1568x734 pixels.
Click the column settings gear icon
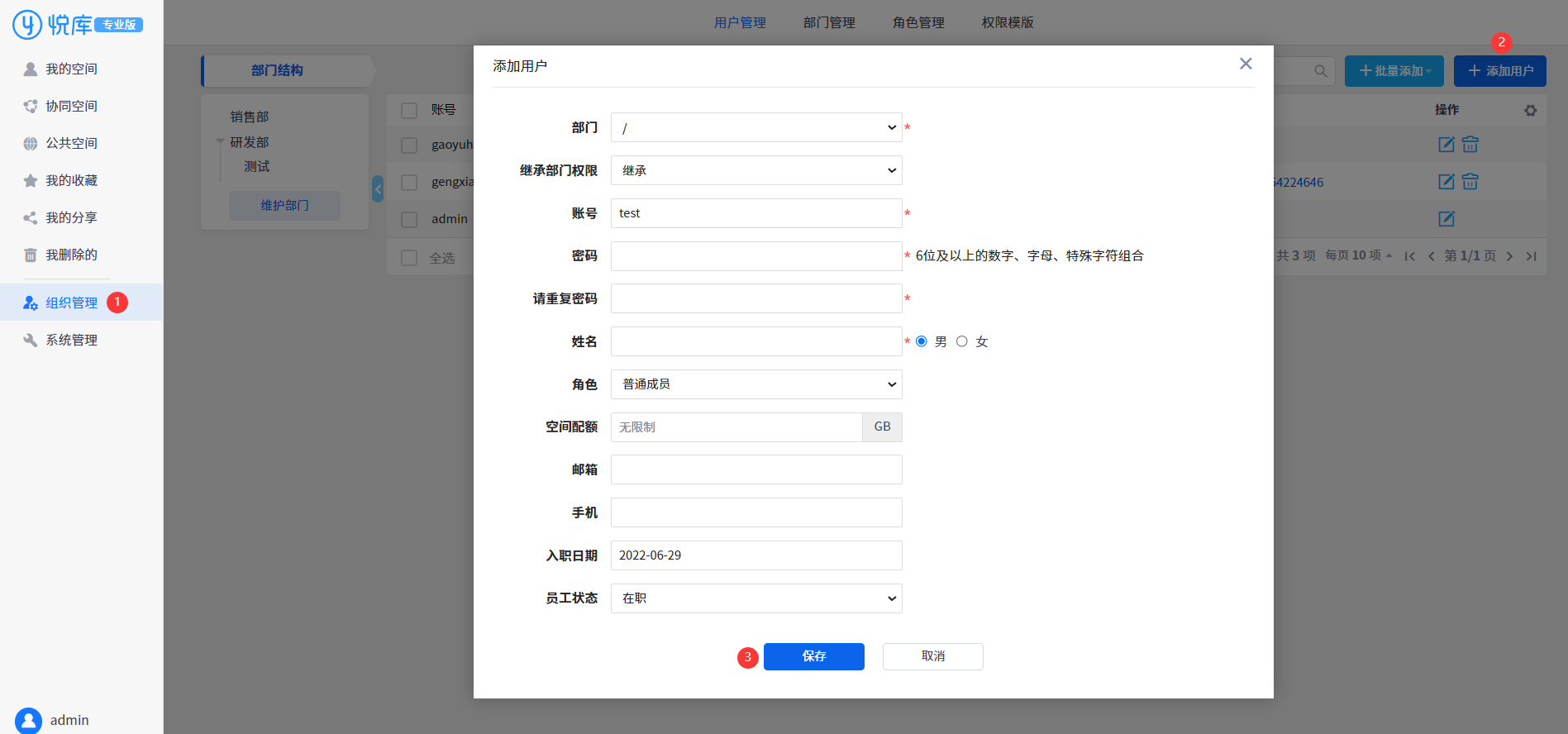pos(1531,110)
